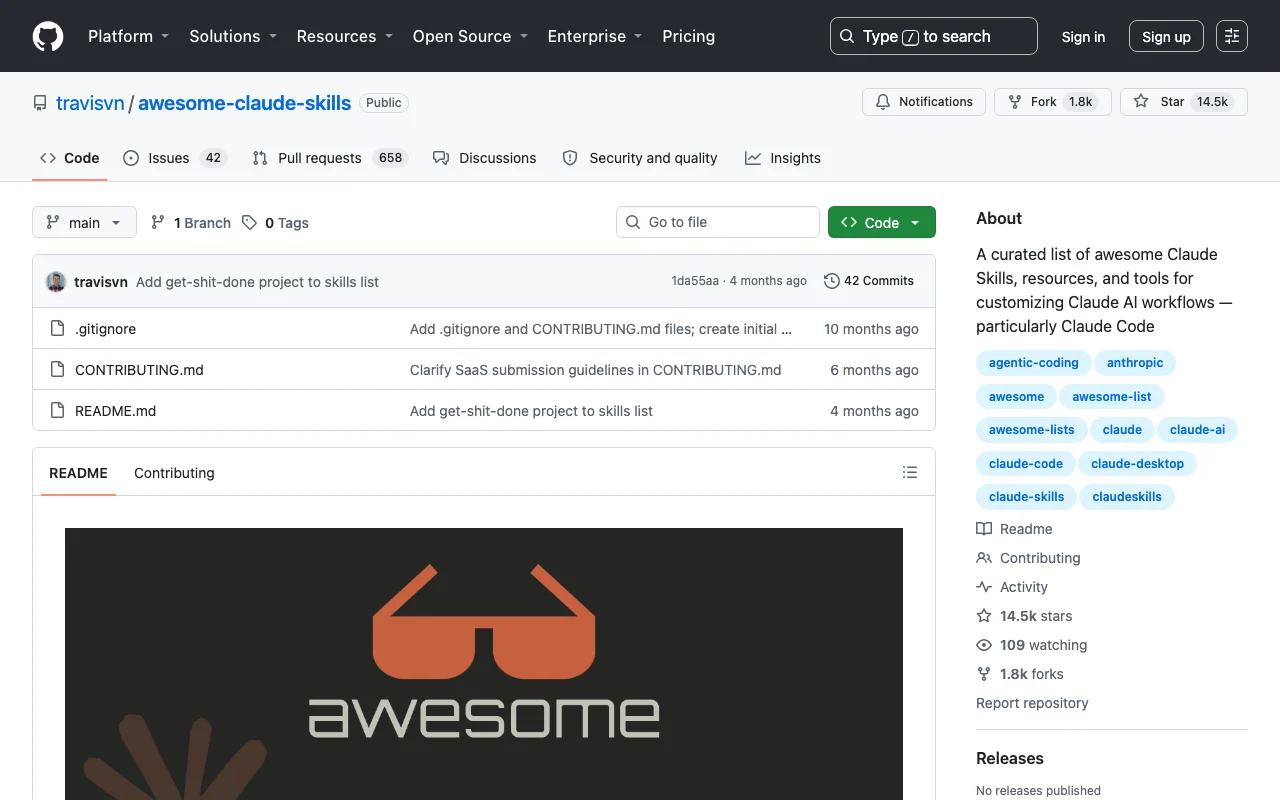The image size is (1280, 800).
Task: Click the claude-desktop topic tag
Action: 1137,464
